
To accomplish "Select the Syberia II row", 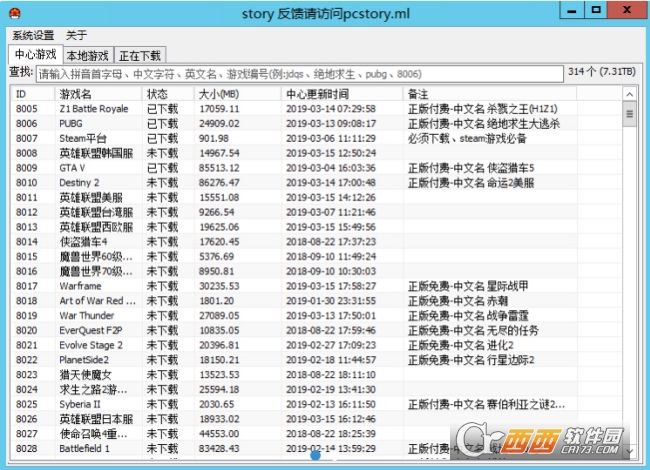I will coord(316,405).
